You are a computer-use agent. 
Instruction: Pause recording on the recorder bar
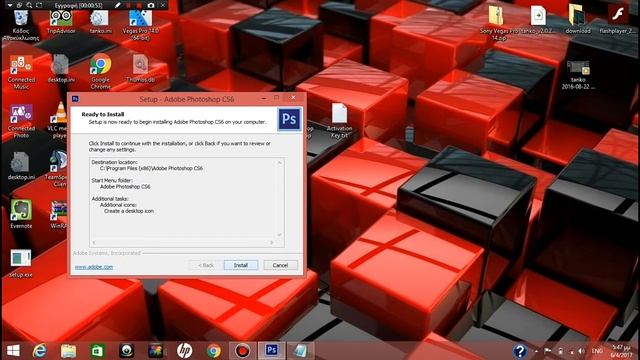click(x=129, y=5)
